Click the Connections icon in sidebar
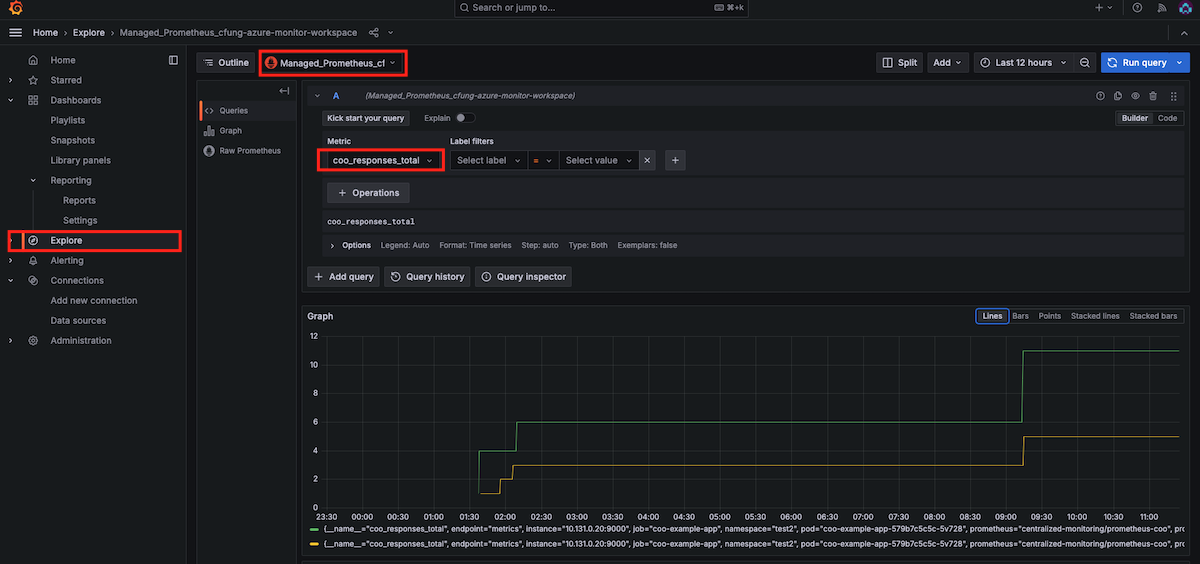This screenshot has width=1200, height=564. click(33, 280)
